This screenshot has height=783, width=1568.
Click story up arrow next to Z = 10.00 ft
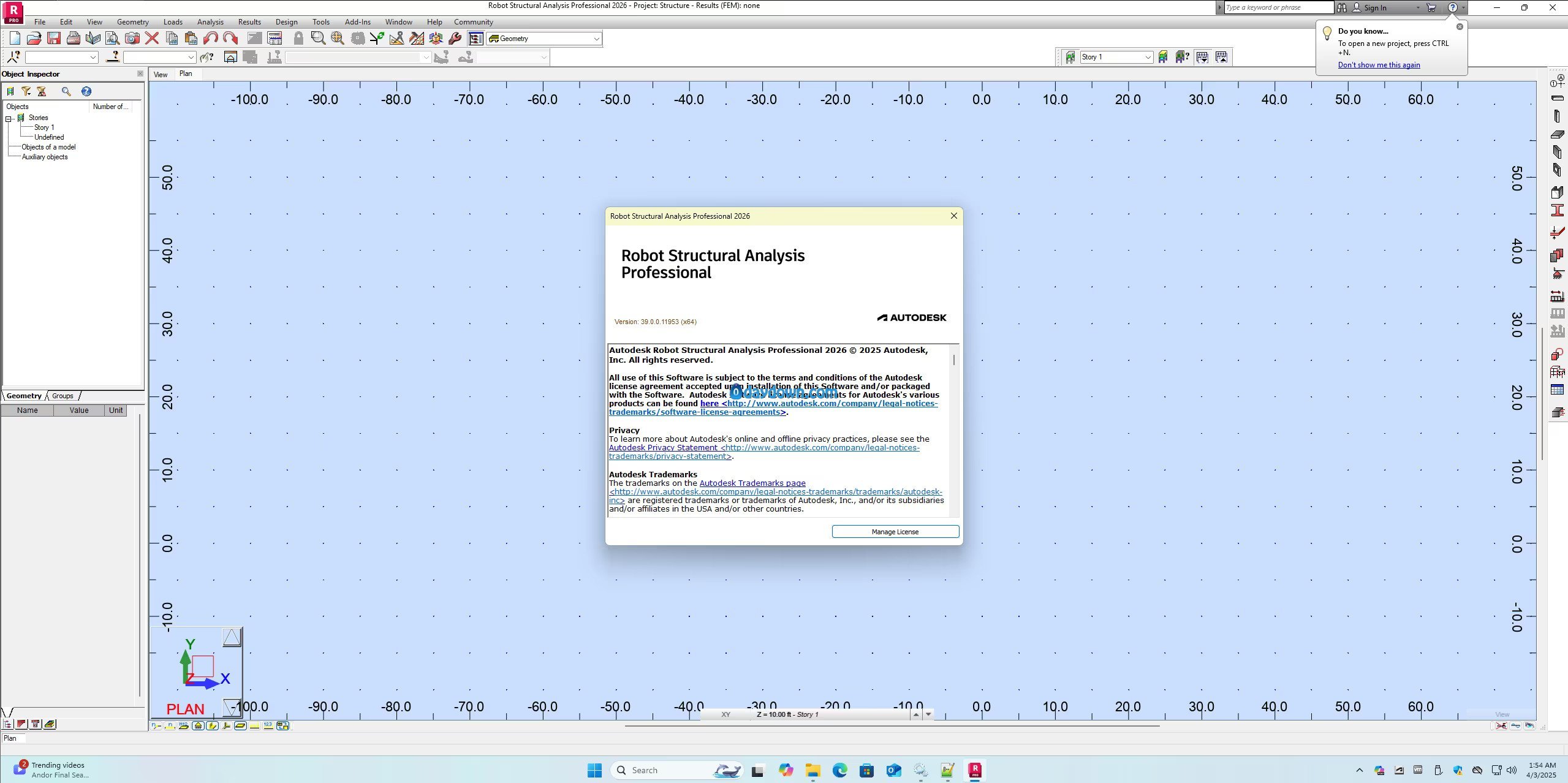coord(916,714)
